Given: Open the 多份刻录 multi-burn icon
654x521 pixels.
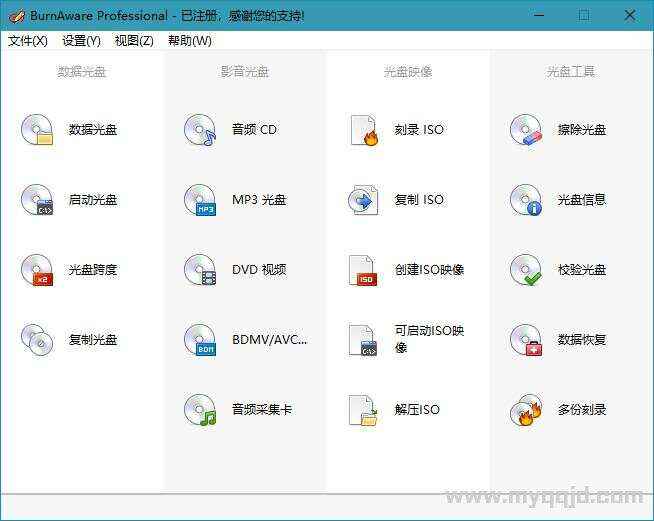Looking at the screenshot, I should point(526,410).
